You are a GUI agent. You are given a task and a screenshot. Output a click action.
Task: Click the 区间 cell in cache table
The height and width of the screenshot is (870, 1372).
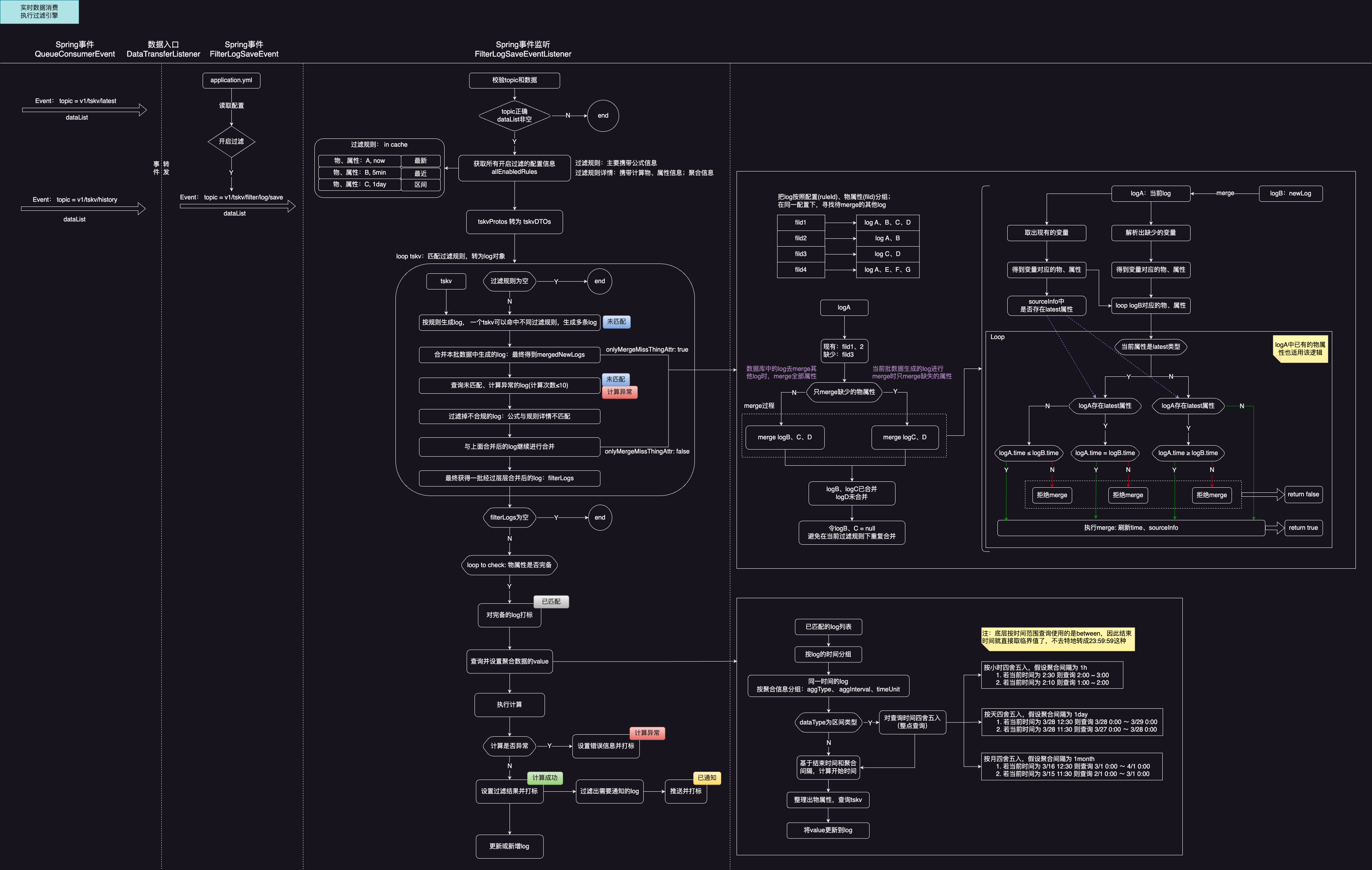[x=421, y=185]
